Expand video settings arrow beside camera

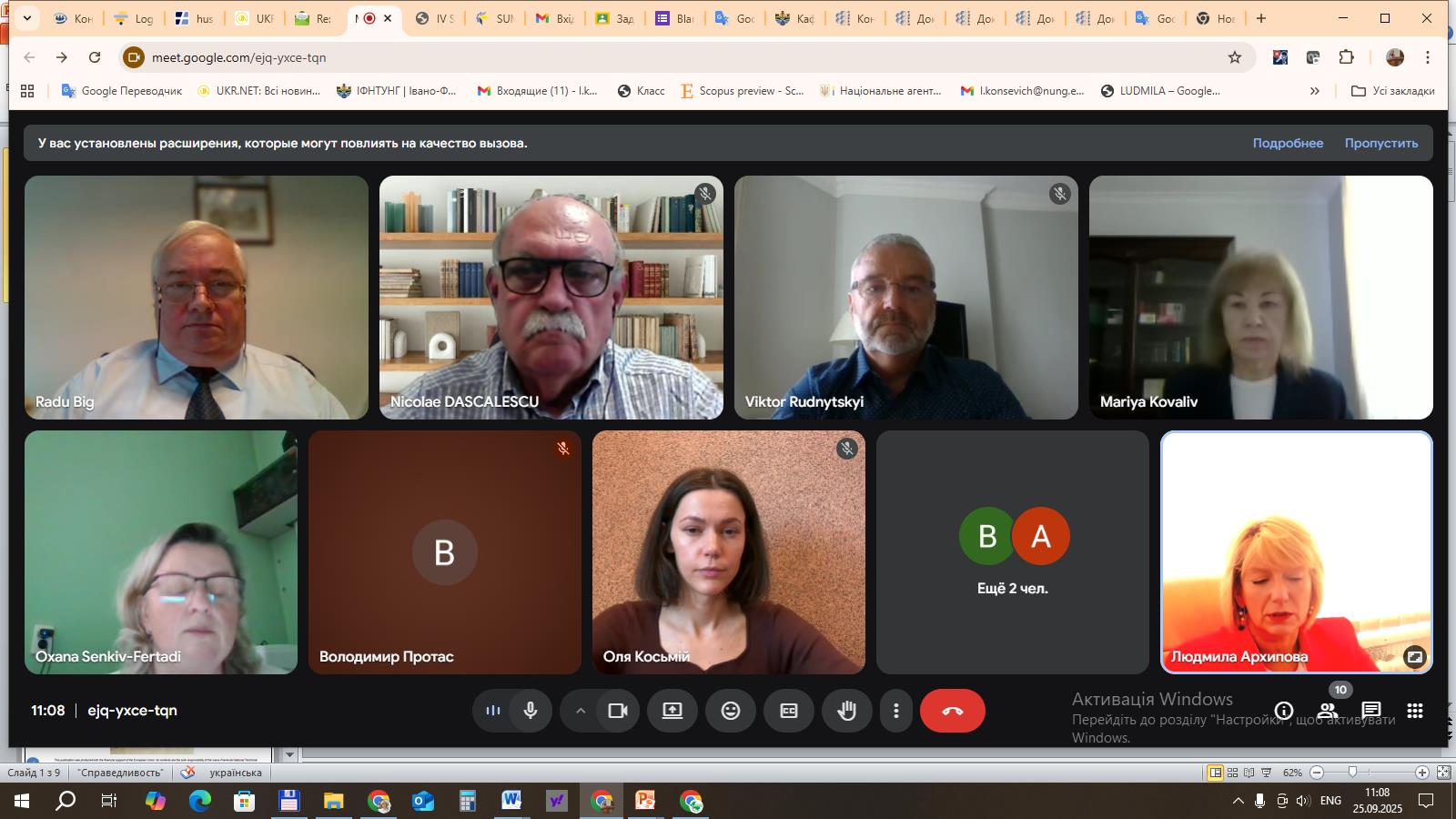click(580, 711)
